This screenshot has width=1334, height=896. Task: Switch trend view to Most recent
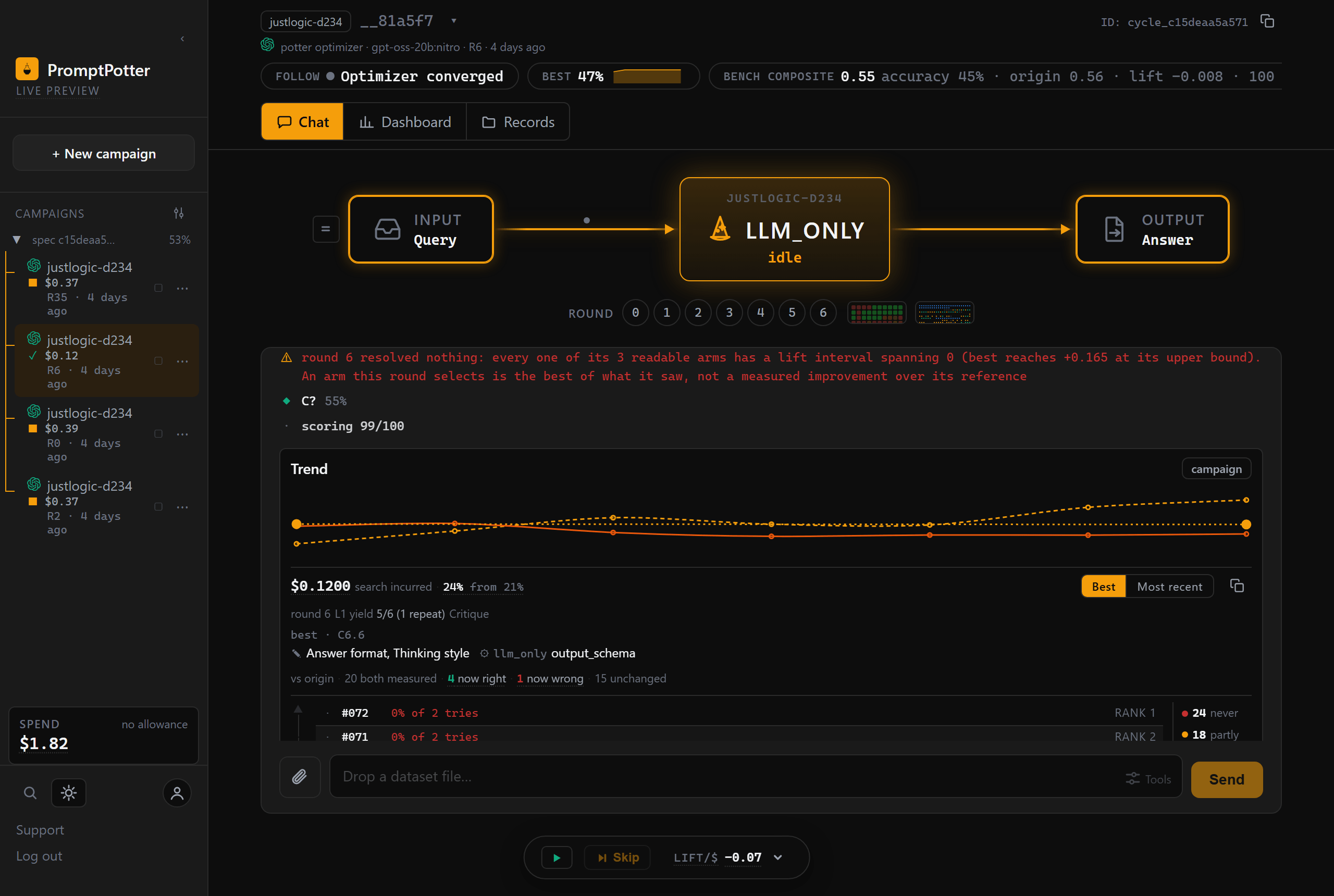click(1169, 586)
